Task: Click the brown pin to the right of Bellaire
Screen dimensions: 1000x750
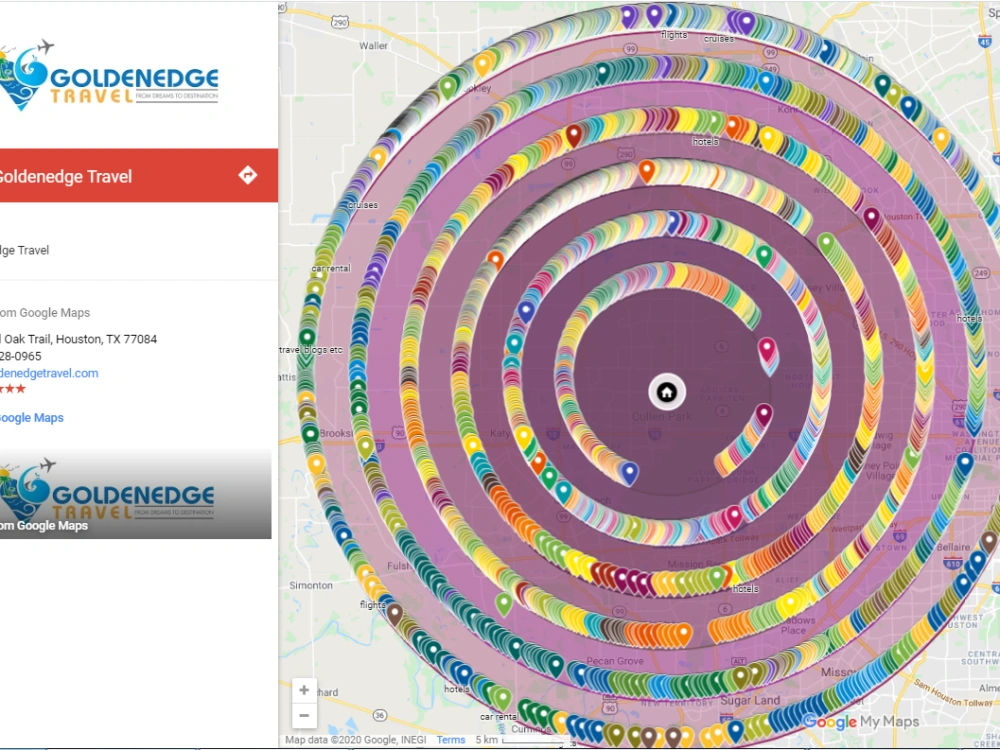Action: (989, 543)
